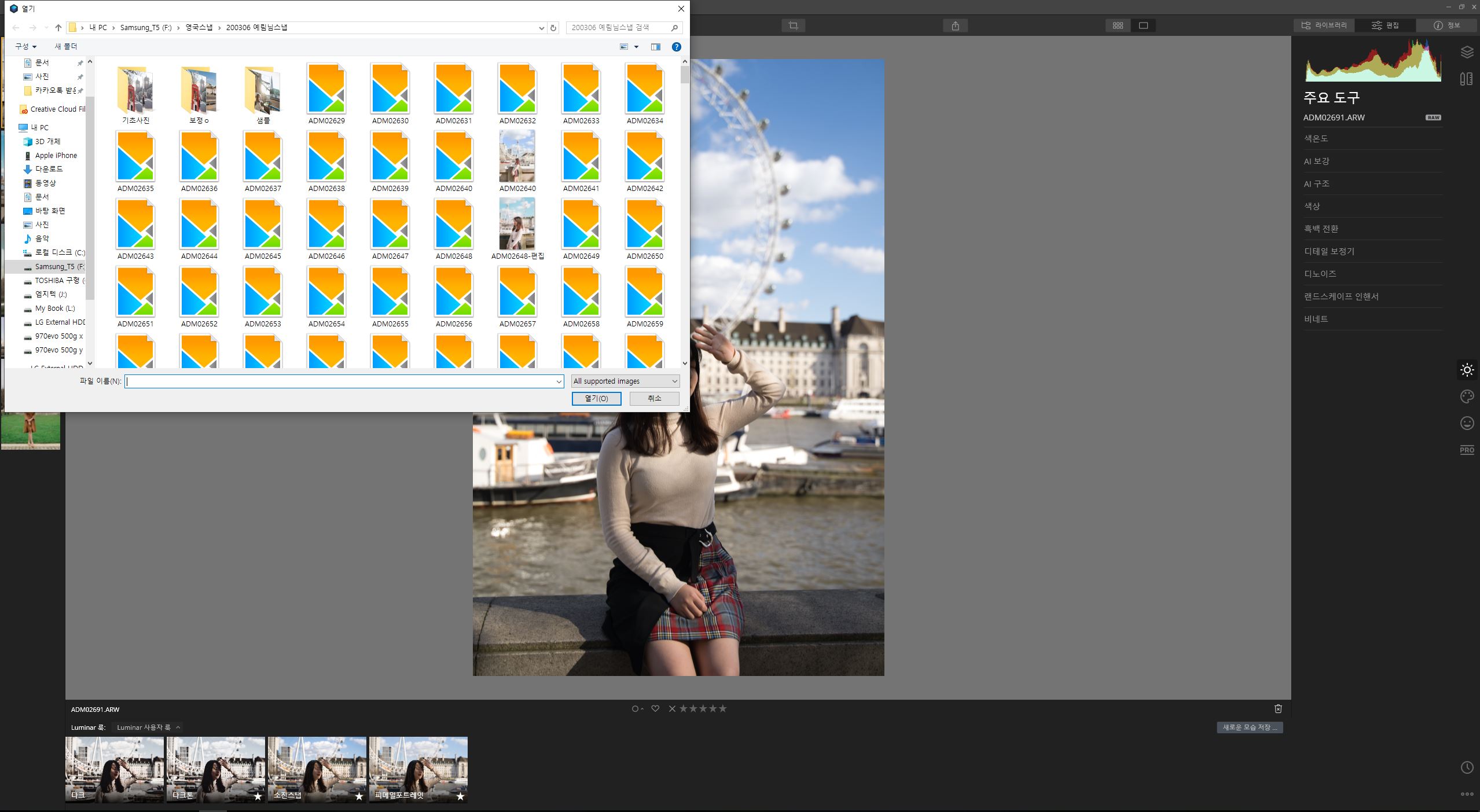Click 새로운 모습 저장 button
This screenshot has width=1480, height=812.
pos(1250,728)
